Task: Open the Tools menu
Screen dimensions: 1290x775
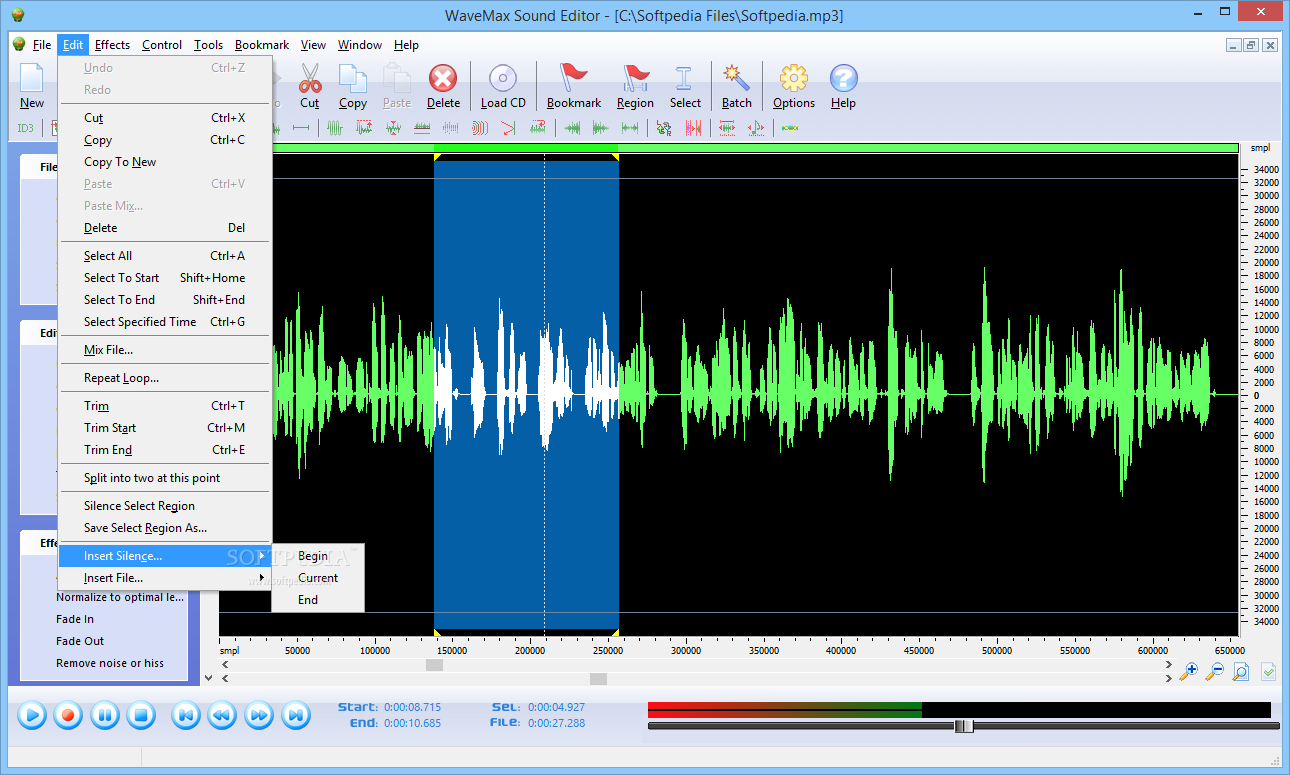Action: [208, 45]
